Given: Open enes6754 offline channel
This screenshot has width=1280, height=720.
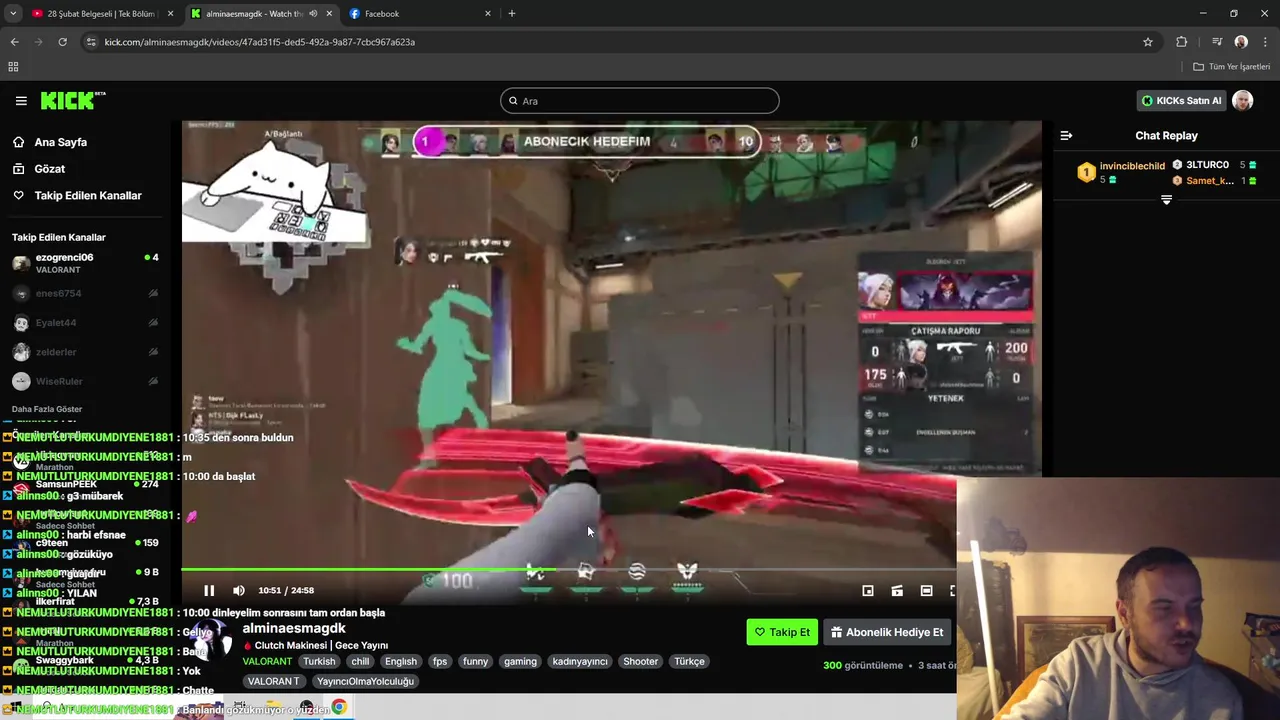Looking at the screenshot, I should pyautogui.click(x=85, y=293).
